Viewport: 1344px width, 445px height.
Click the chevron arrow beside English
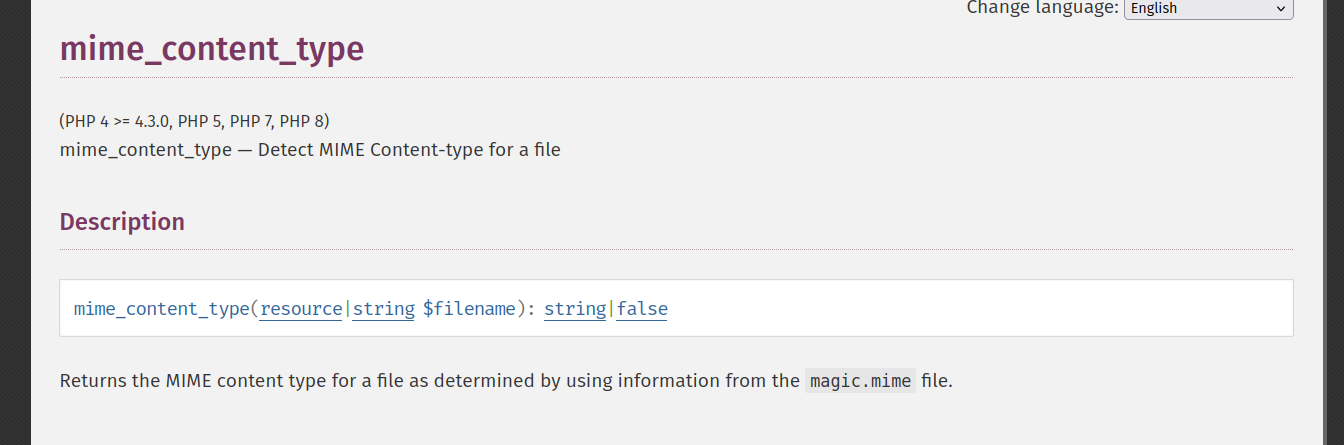coord(1280,8)
